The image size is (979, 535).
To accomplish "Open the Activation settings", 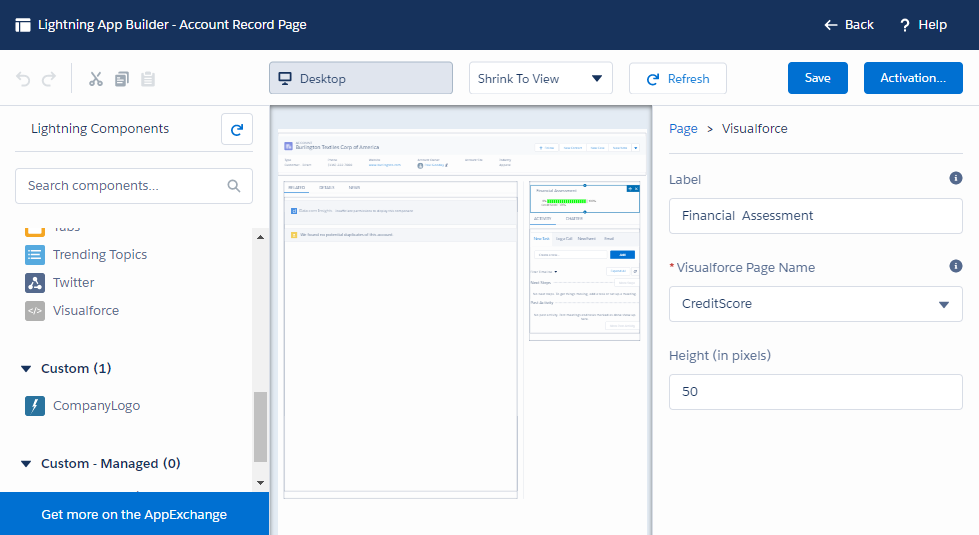I will [912, 78].
